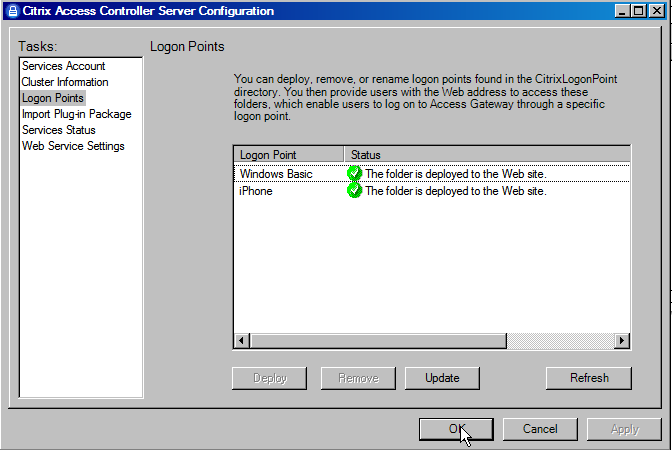Select the iPhone logon point row
The height and width of the screenshot is (450, 672).
pyautogui.click(x=432, y=191)
